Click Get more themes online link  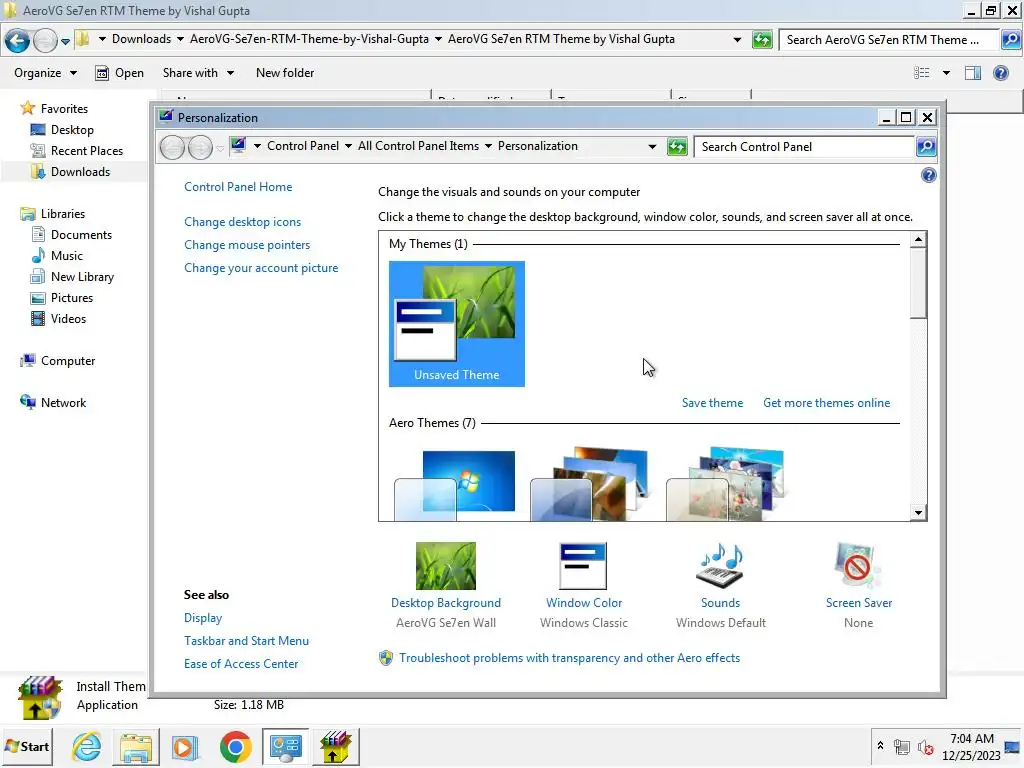pos(826,403)
